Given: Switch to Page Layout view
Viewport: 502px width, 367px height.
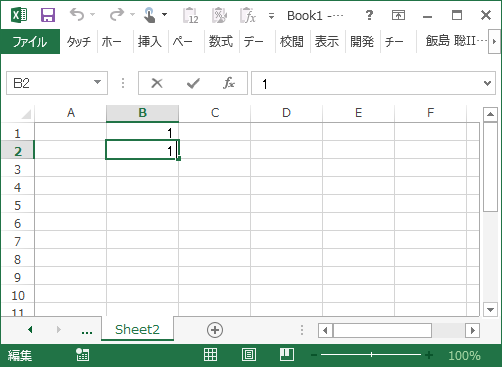Looking at the screenshot, I should tap(249, 355).
